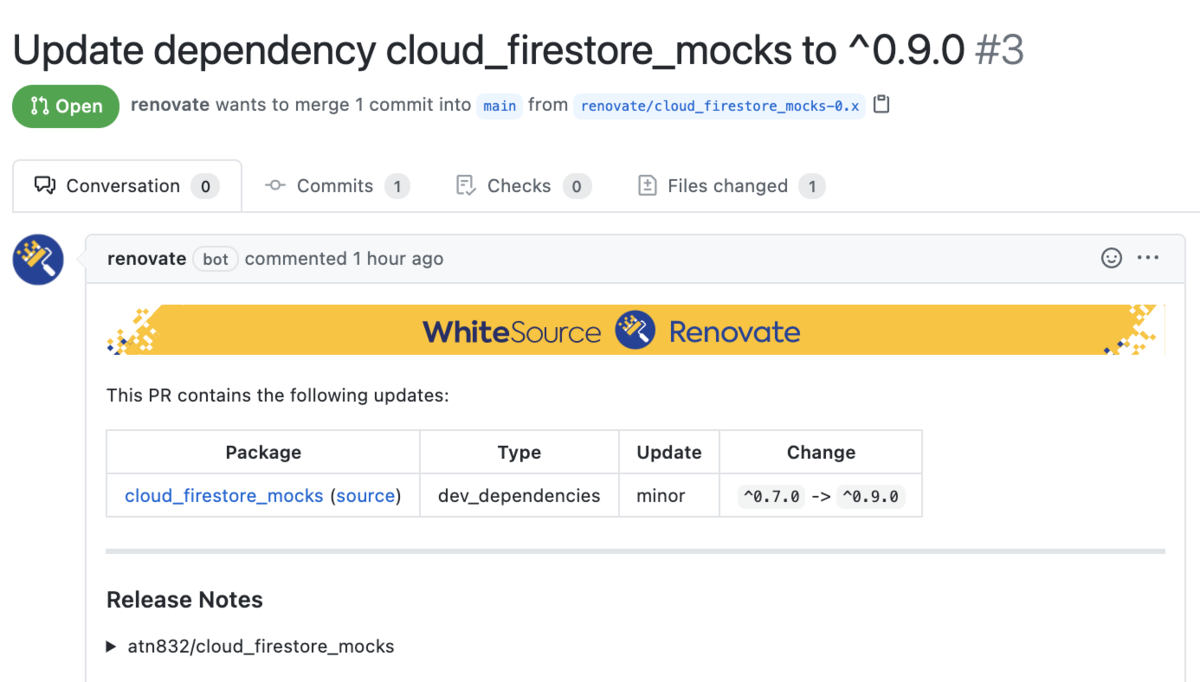Image resolution: width=1200 pixels, height=682 pixels.
Task: Switch to the Commits tab
Action: pos(337,186)
